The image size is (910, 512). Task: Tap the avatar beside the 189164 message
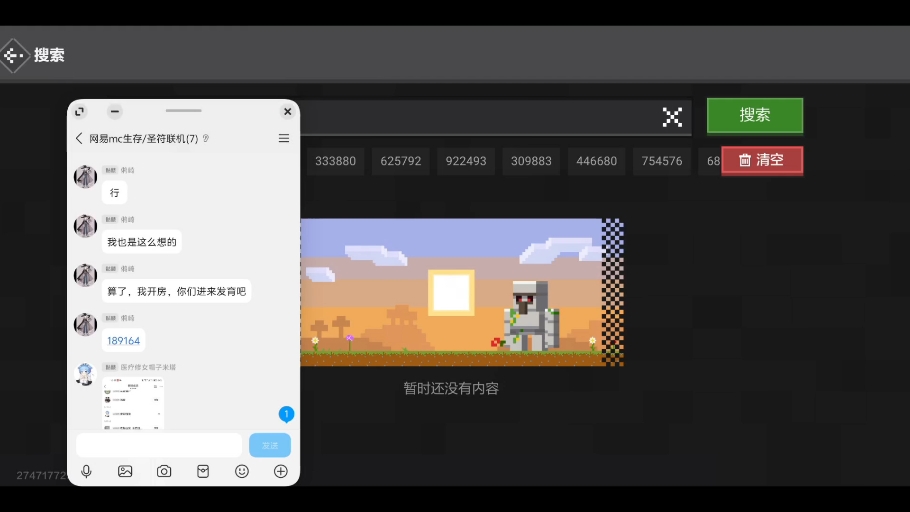(85, 324)
